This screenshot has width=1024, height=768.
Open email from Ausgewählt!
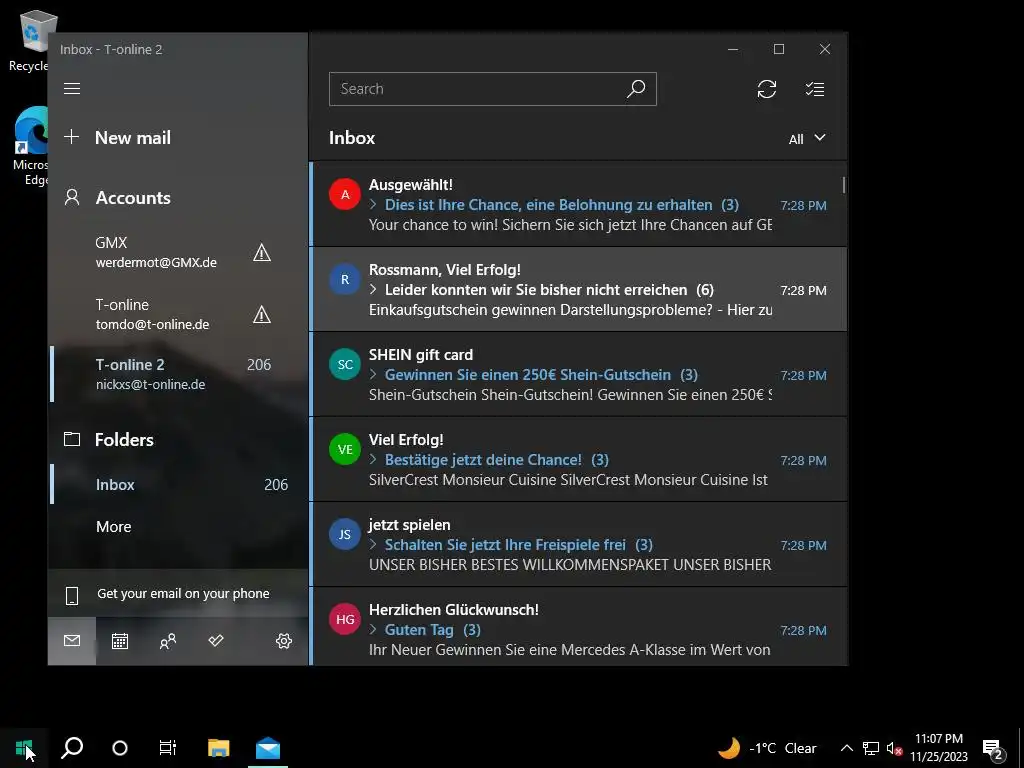point(579,204)
